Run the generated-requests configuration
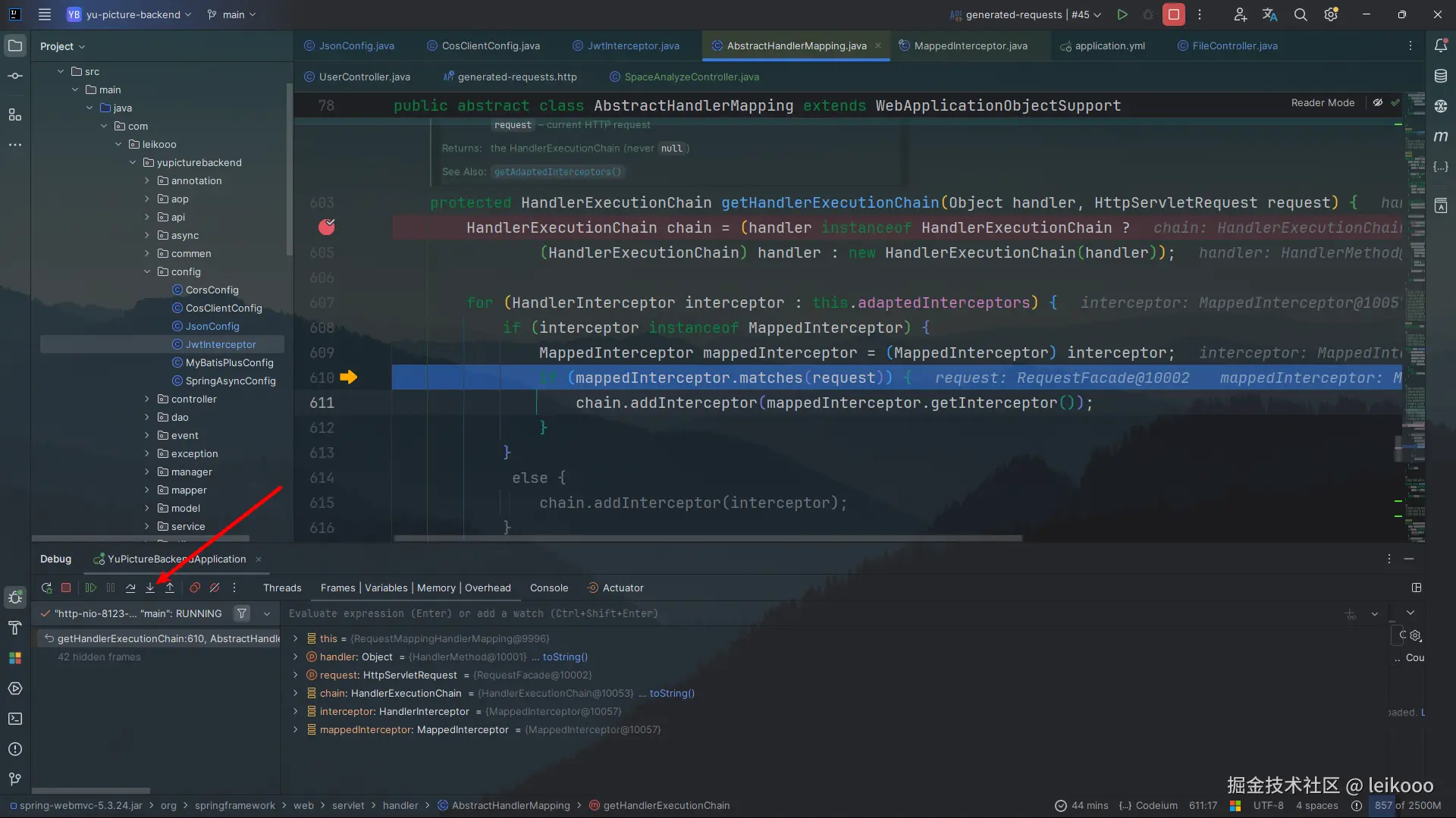The image size is (1456, 818). 1122,14
